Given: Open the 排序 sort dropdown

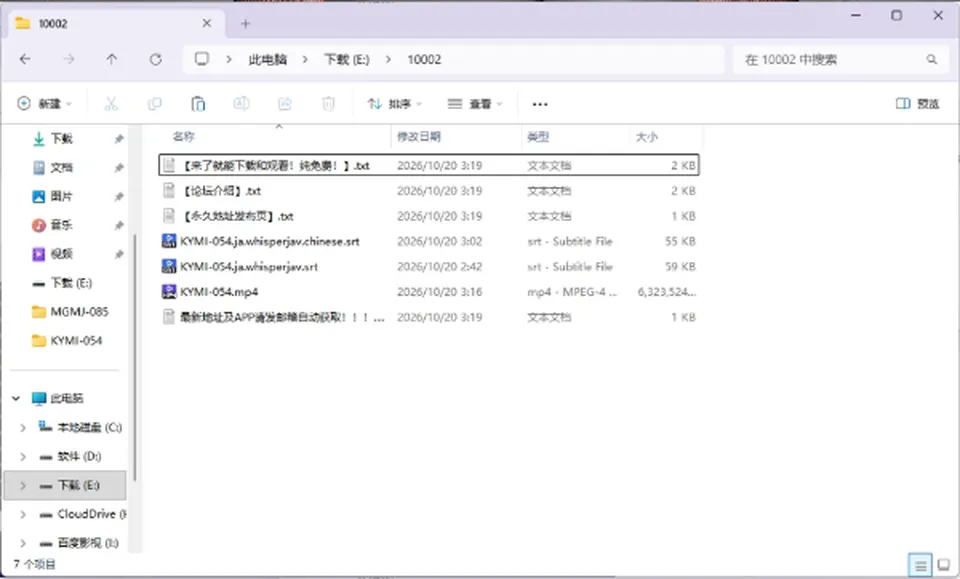Looking at the screenshot, I should [394, 104].
